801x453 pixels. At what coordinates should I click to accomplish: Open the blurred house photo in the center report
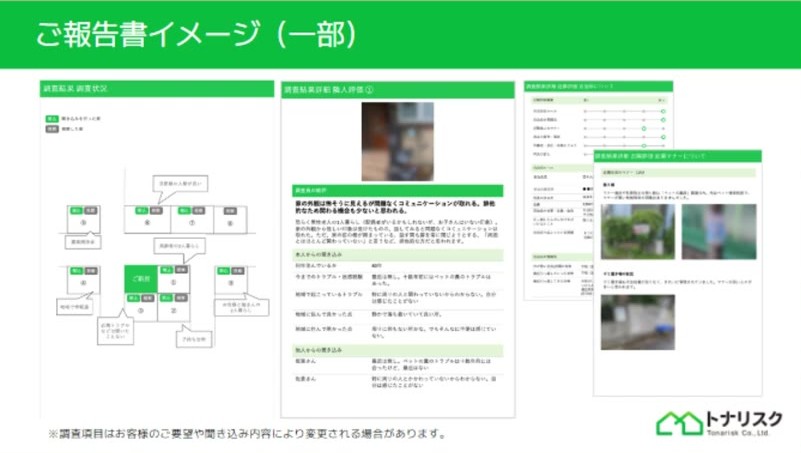click(397, 141)
